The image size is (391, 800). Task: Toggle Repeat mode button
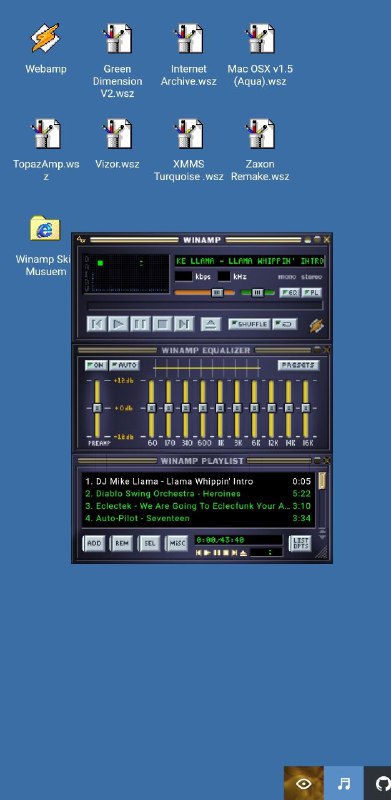[x=285, y=324]
